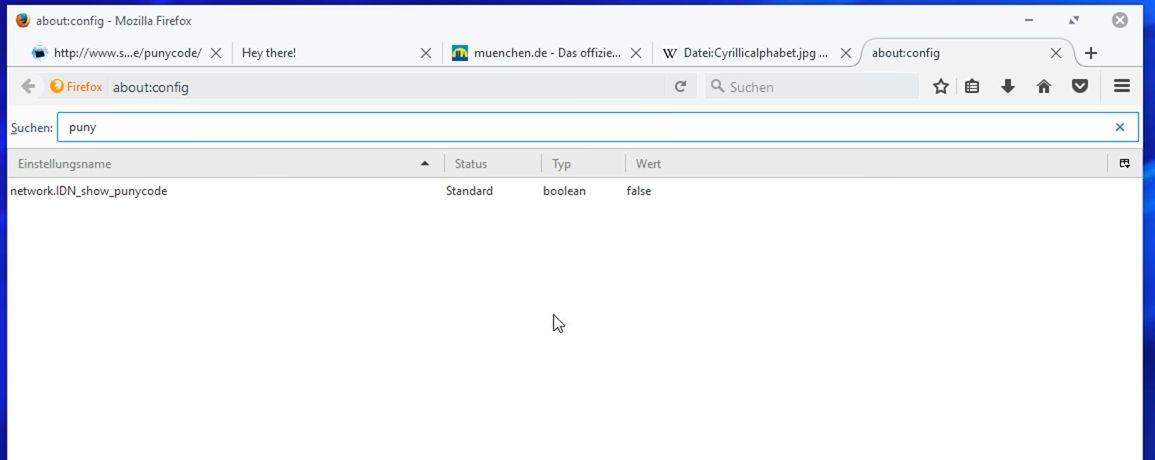Minimize the Firefox window
The height and width of the screenshot is (460, 1155).
(x=1029, y=21)
